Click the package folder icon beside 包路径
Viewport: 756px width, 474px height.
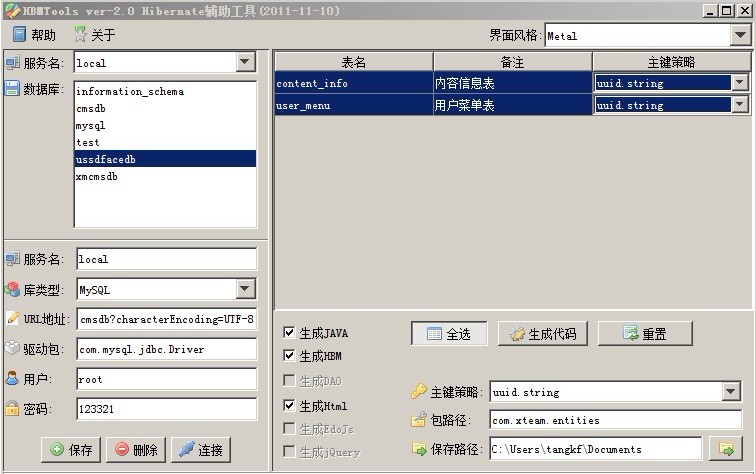[418, 420]
